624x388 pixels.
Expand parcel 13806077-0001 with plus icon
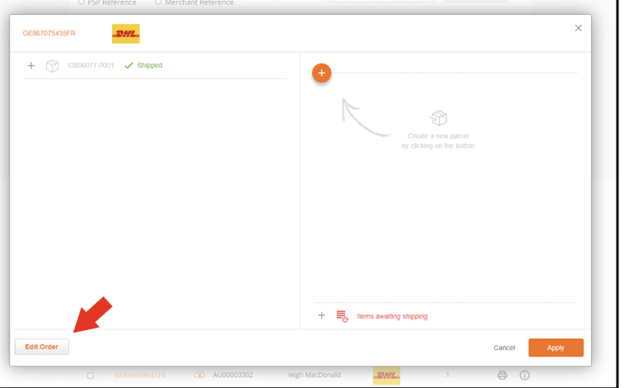31,66
